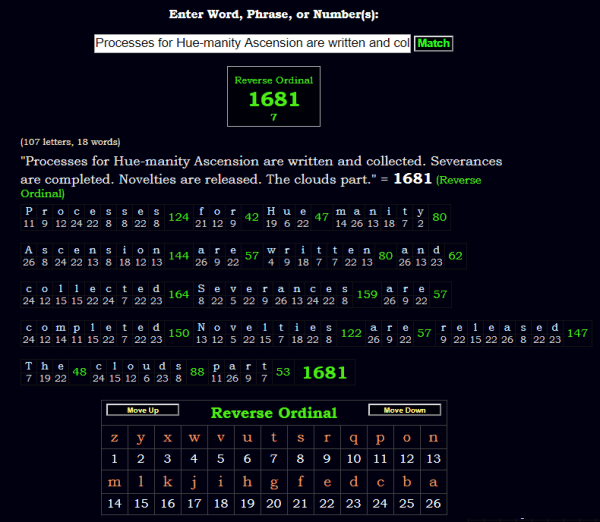600x522 pixels.
Task: Click the capital P in Processes breakdown
Action: coord(29,211)
